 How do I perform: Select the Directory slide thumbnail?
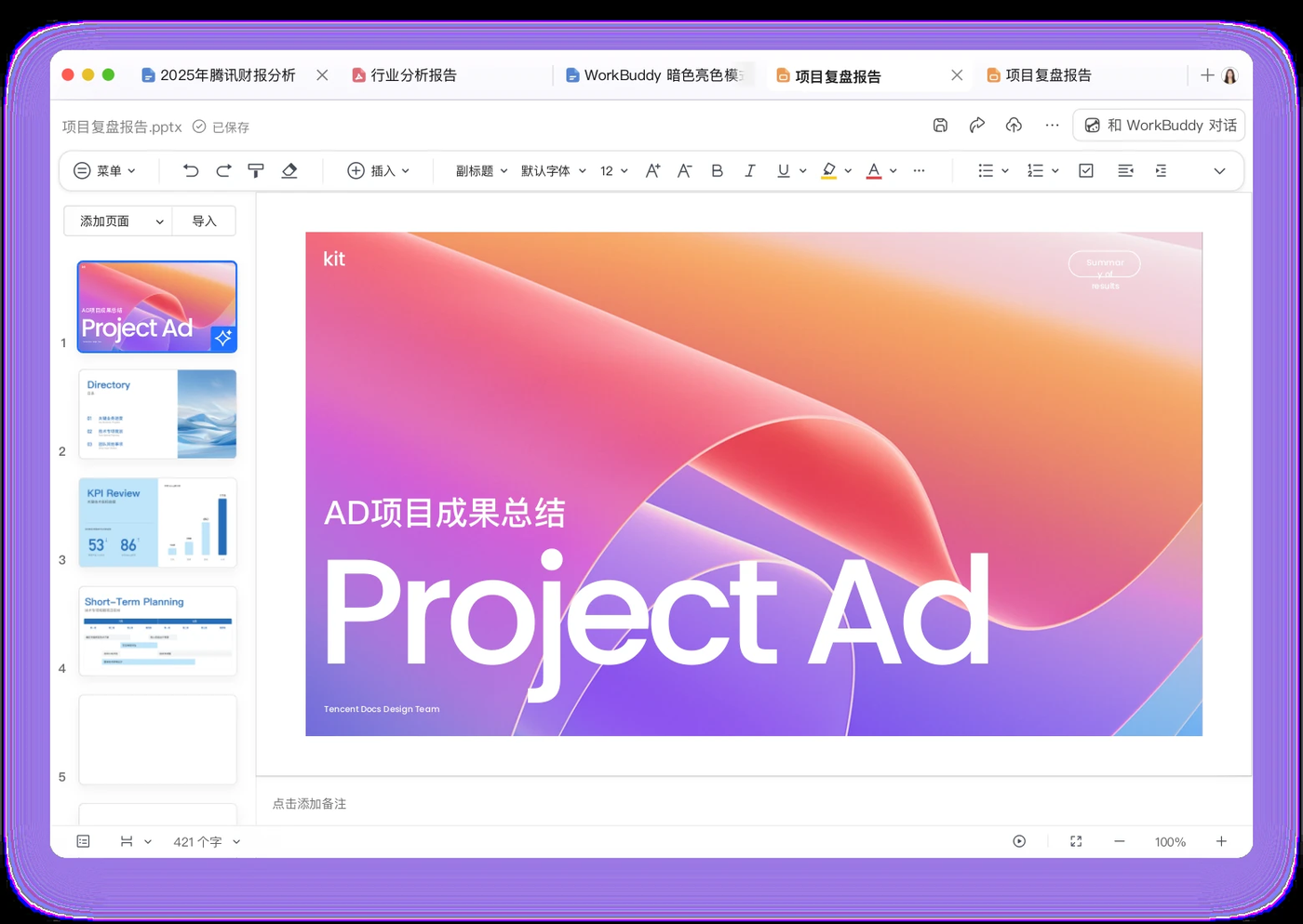157,414
